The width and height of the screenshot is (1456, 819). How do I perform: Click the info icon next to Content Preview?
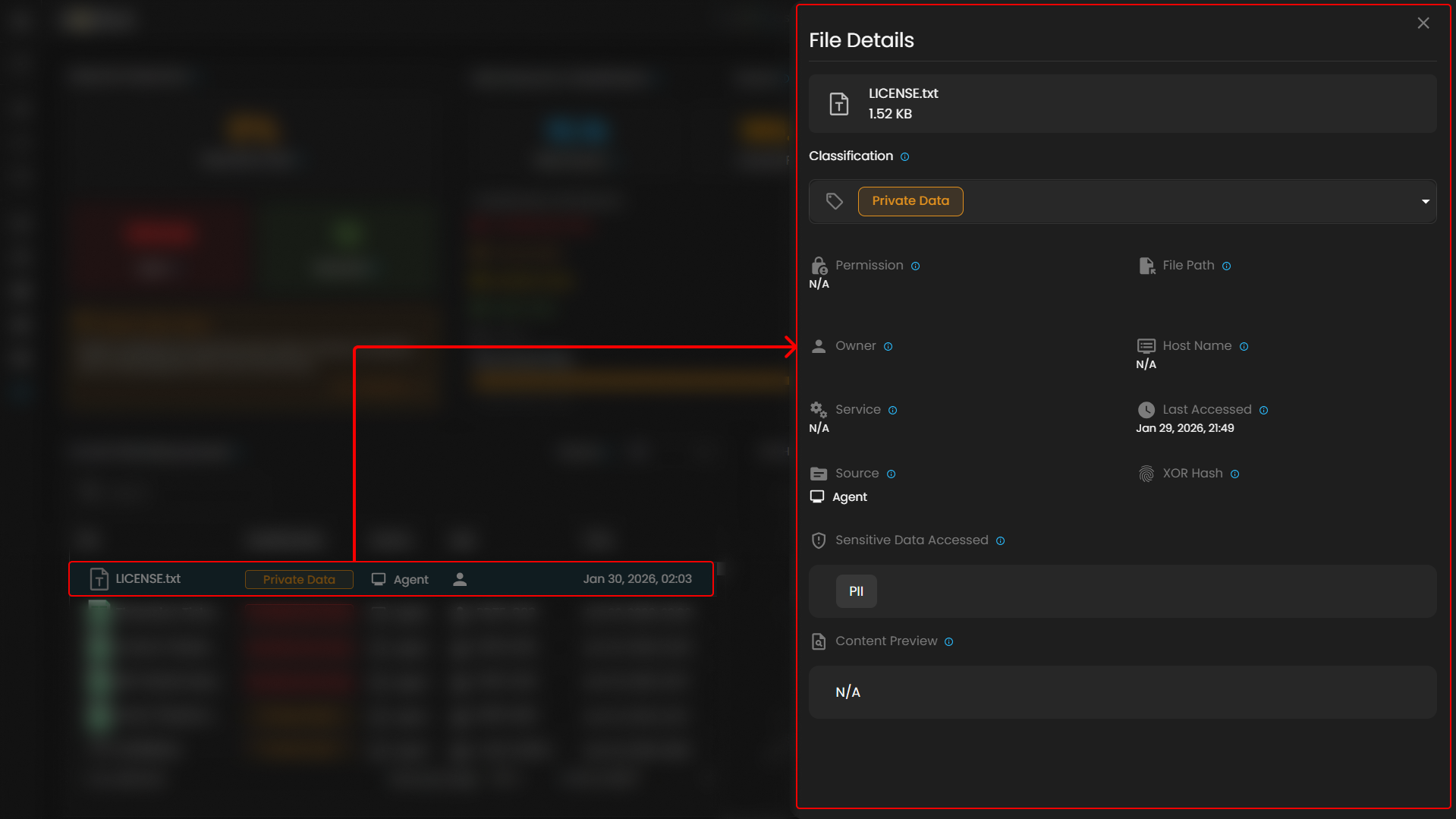[948, 642]
